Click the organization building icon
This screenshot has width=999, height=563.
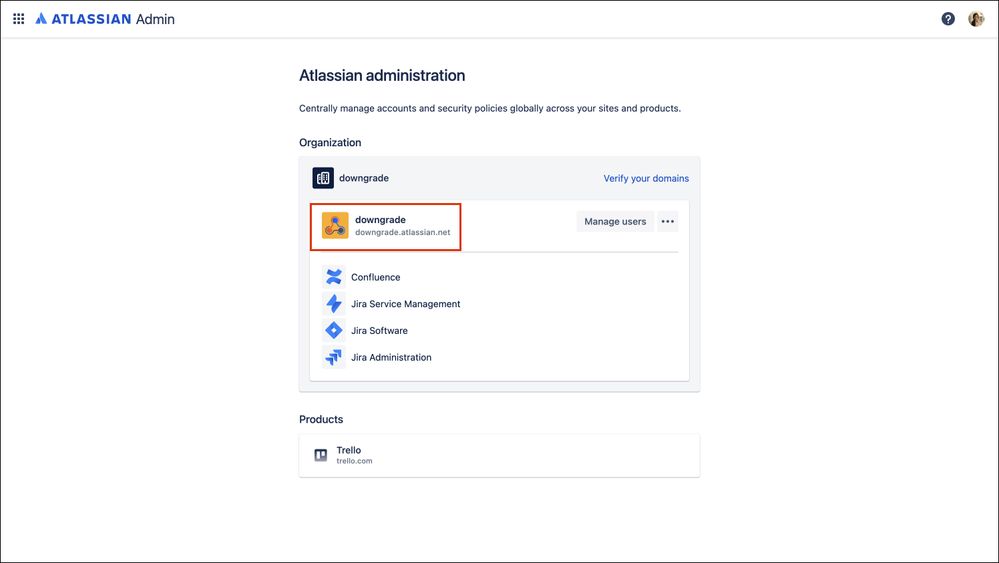(323, 178)
